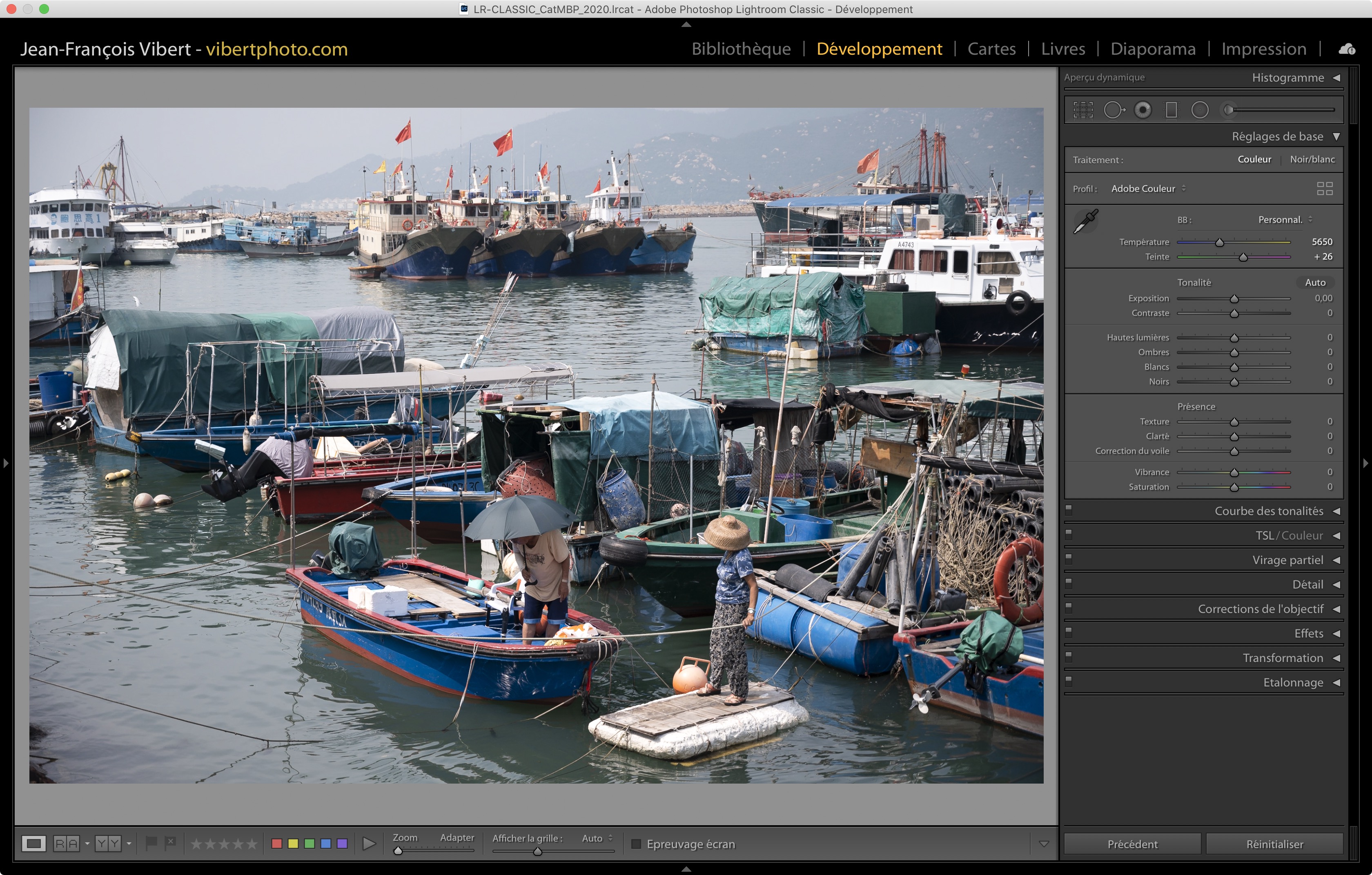Switch to the Bibliothèque module
The image size is (1372, 875).
(x=741, y=49)
